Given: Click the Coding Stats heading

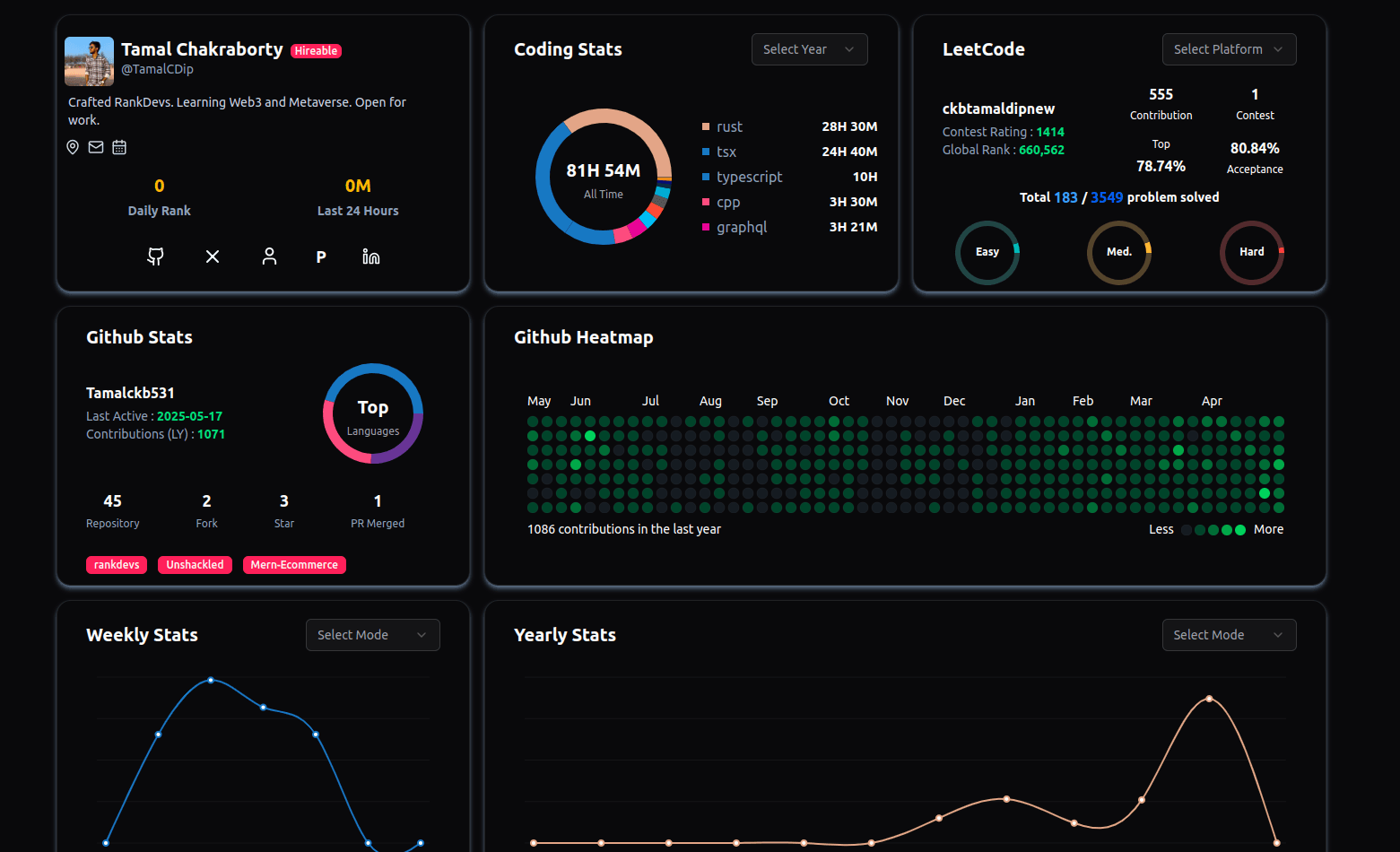Looking at the screenshot, I should [x=568, y=49].
